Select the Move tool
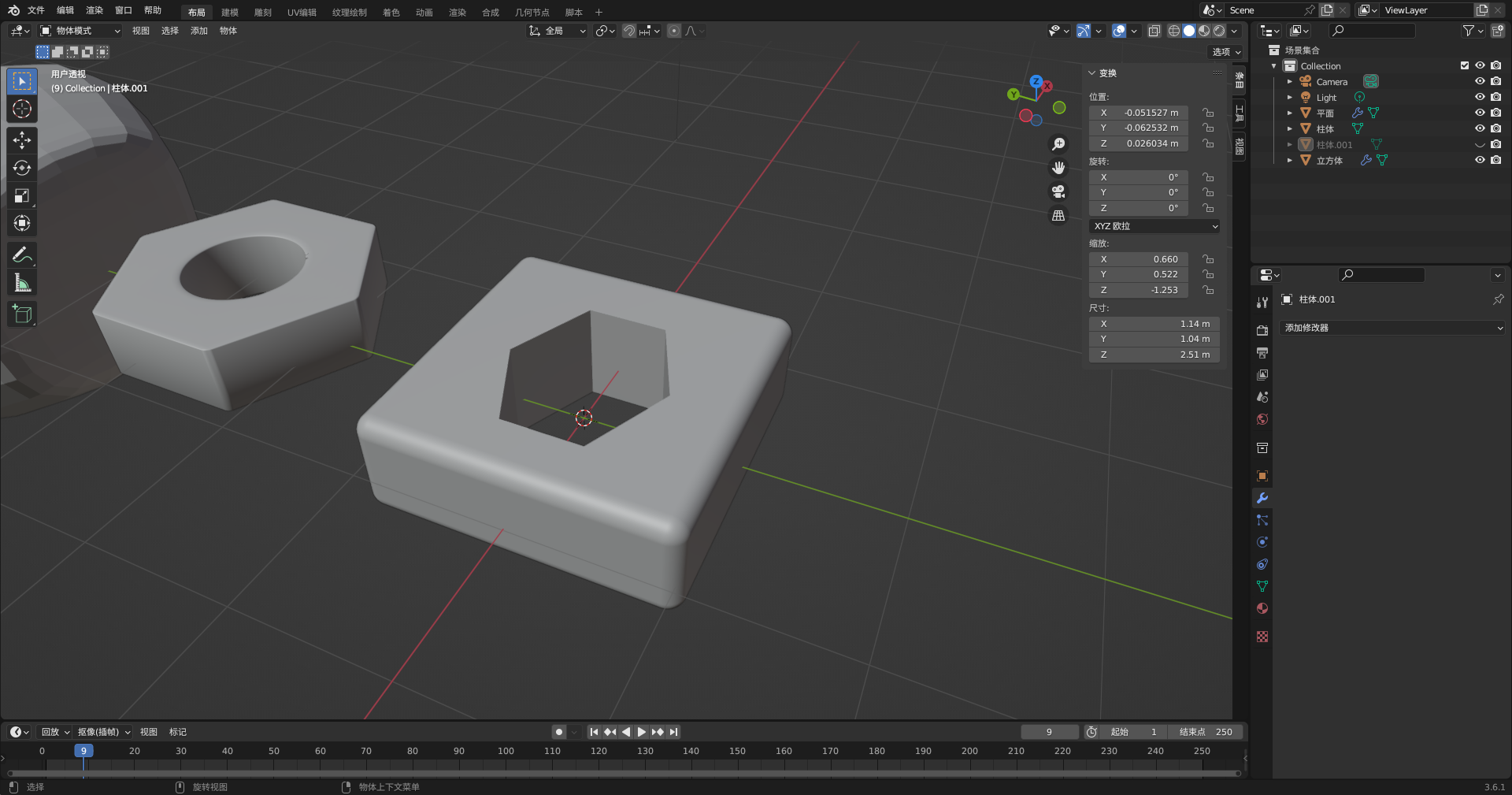 click(x=22, y=140)
